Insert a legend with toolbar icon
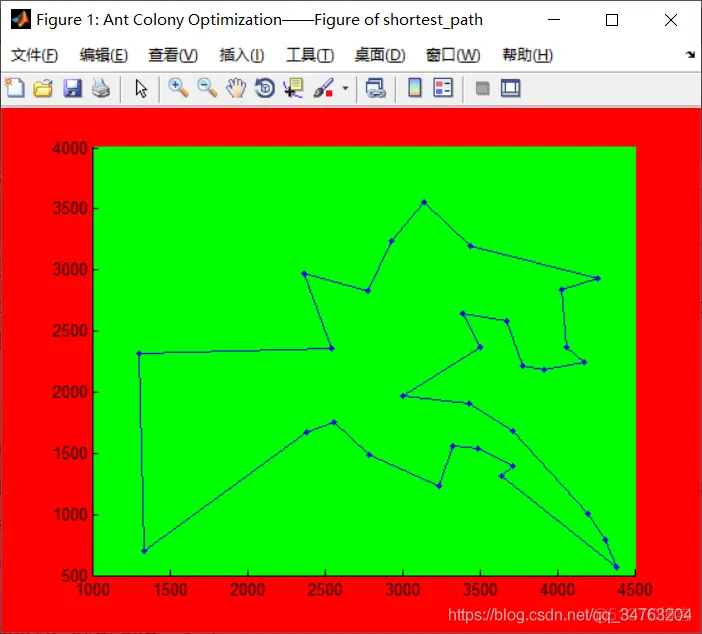702x634 pixels. pos(443,88)
